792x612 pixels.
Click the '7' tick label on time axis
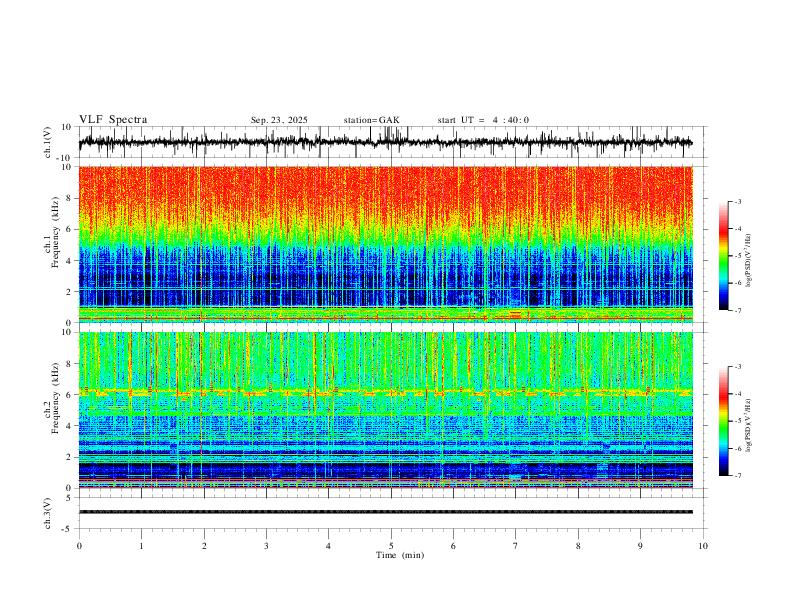pos(516,546)
